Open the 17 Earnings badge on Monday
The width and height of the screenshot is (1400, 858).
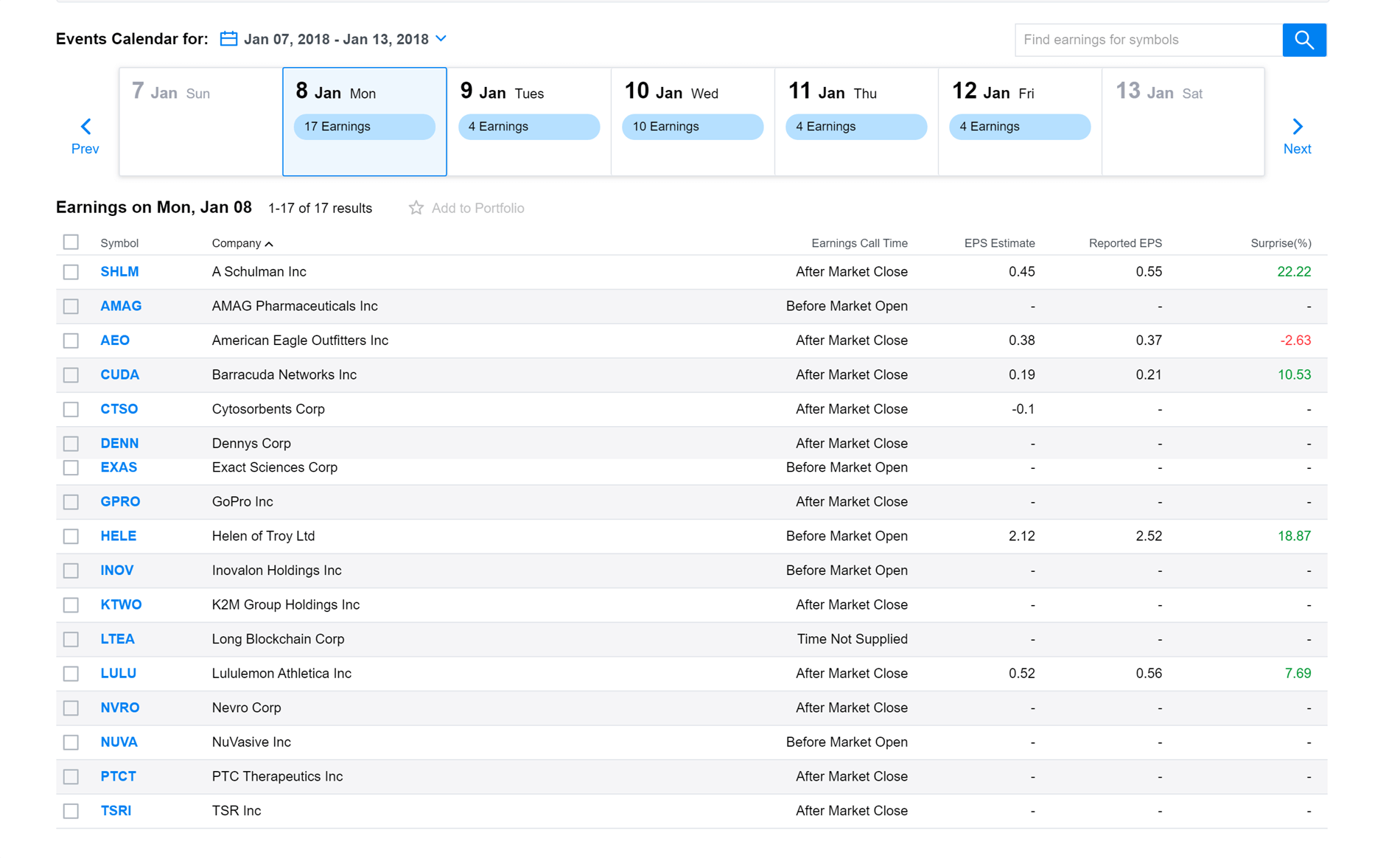(x=365, y=127)
